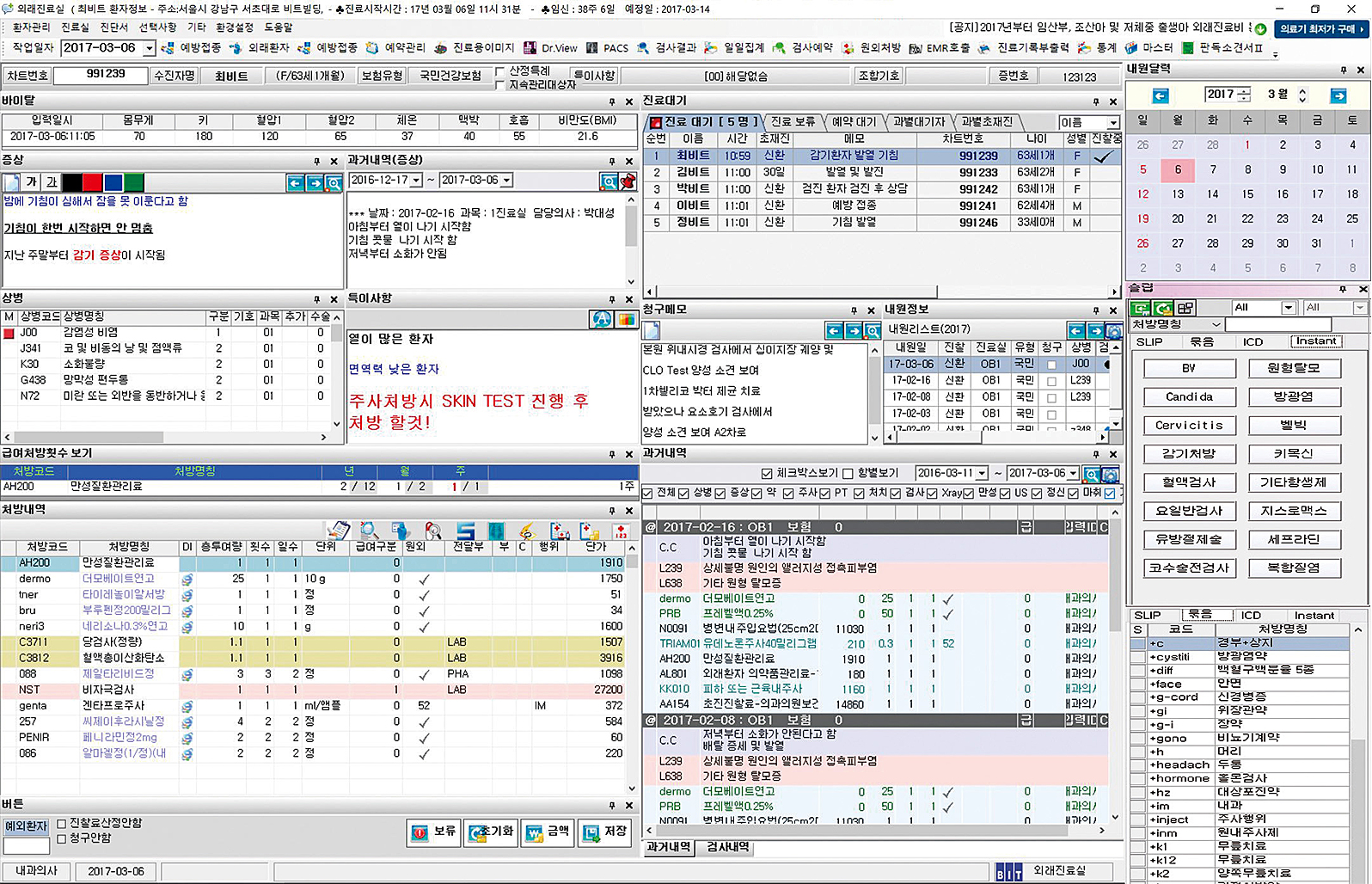Open the 2017-03-06 end date dropdown in 과거내역
This screenshot has width=1372, height=884.
point(1073,474)
